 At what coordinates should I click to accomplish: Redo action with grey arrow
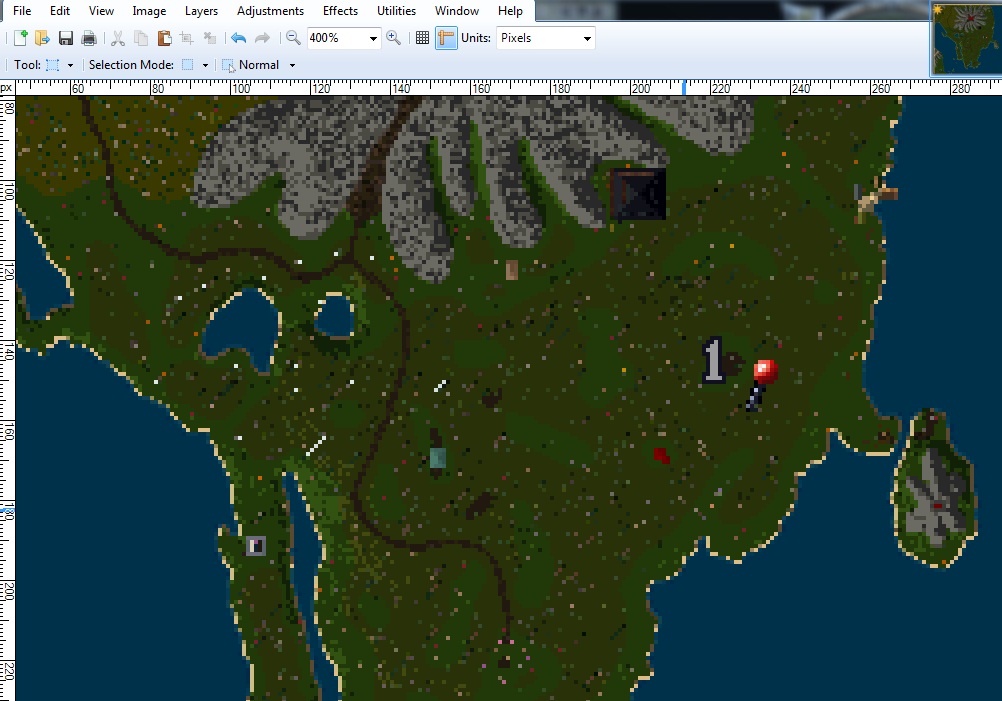pyautogui.click(x=262, y=38)
